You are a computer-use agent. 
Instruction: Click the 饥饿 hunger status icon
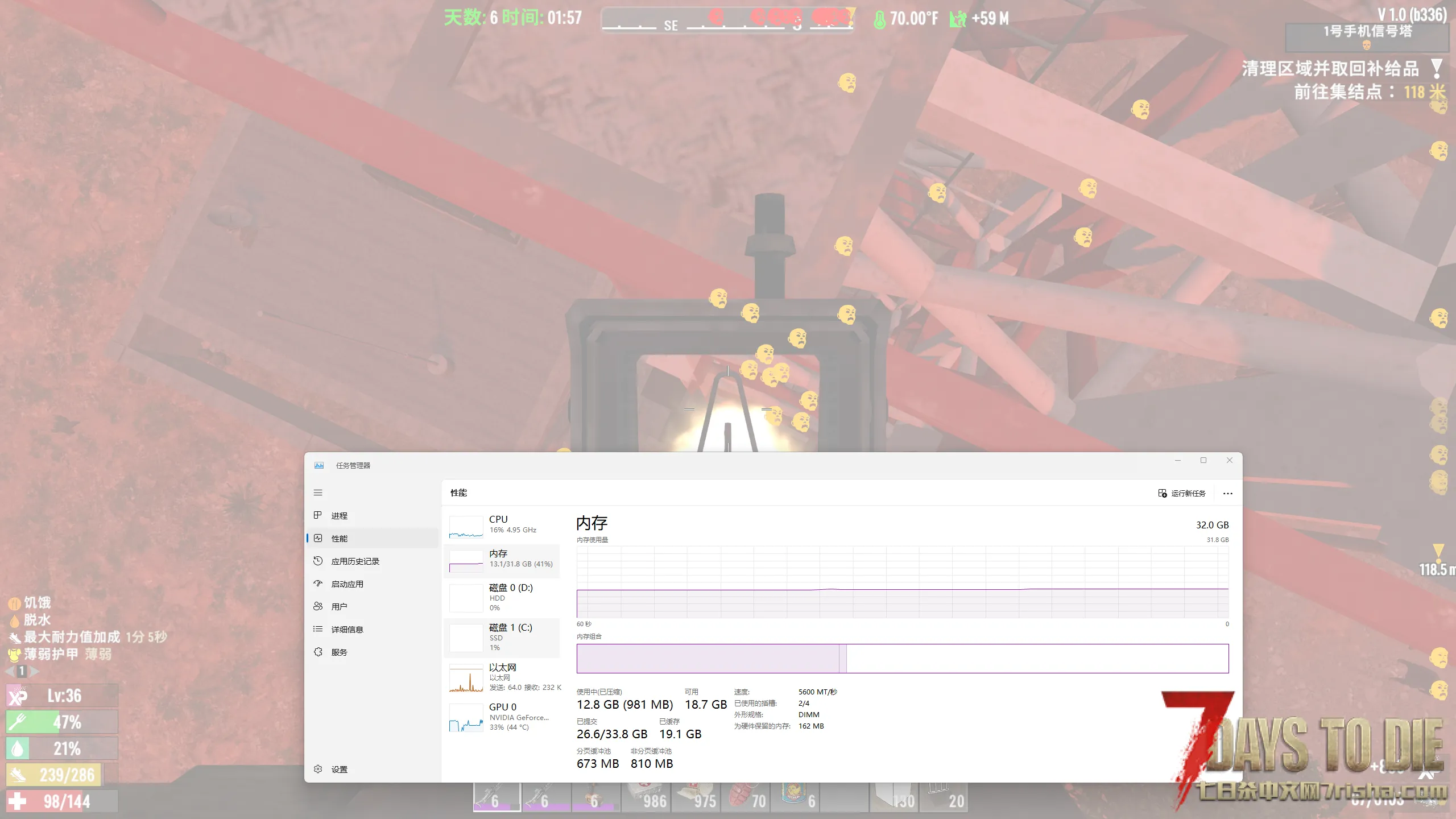pos(14,603)
